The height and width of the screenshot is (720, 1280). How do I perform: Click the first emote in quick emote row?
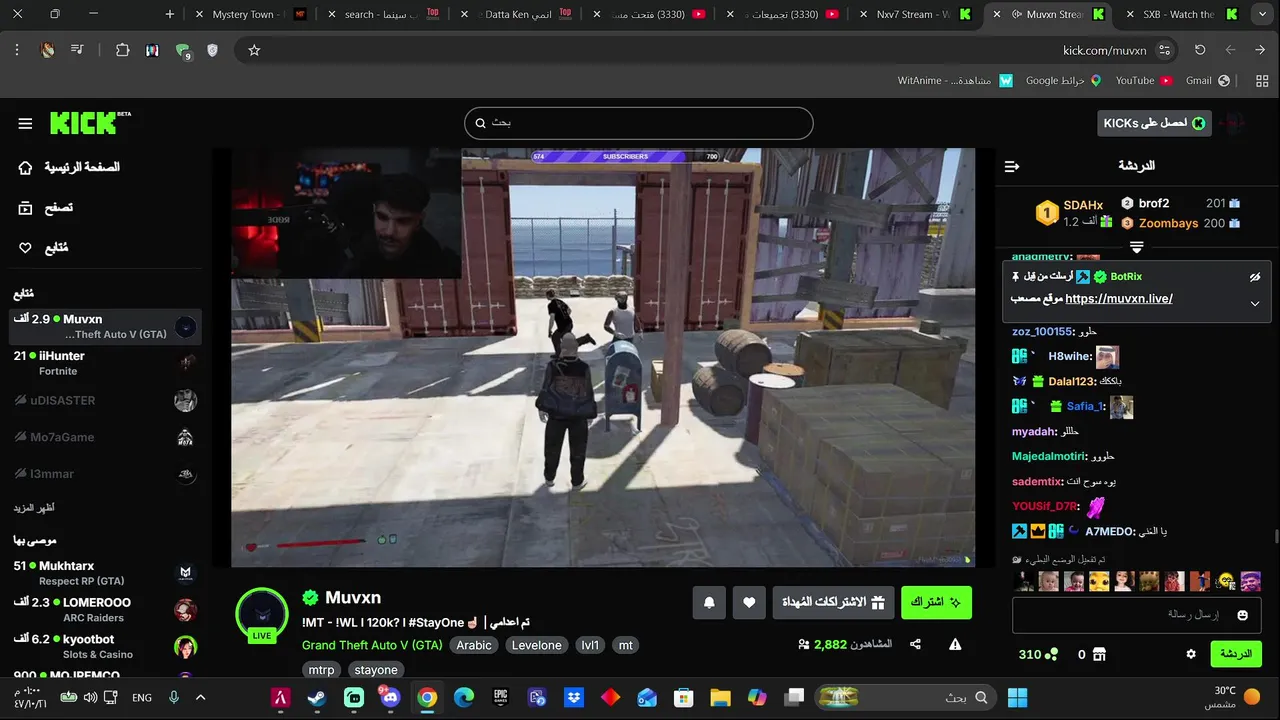tap(1023, 581)
